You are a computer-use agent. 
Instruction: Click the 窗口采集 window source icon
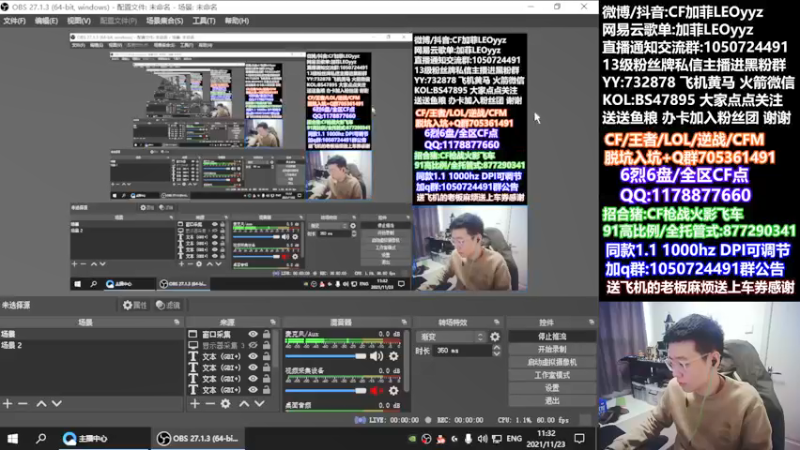(x=193, y=334)
